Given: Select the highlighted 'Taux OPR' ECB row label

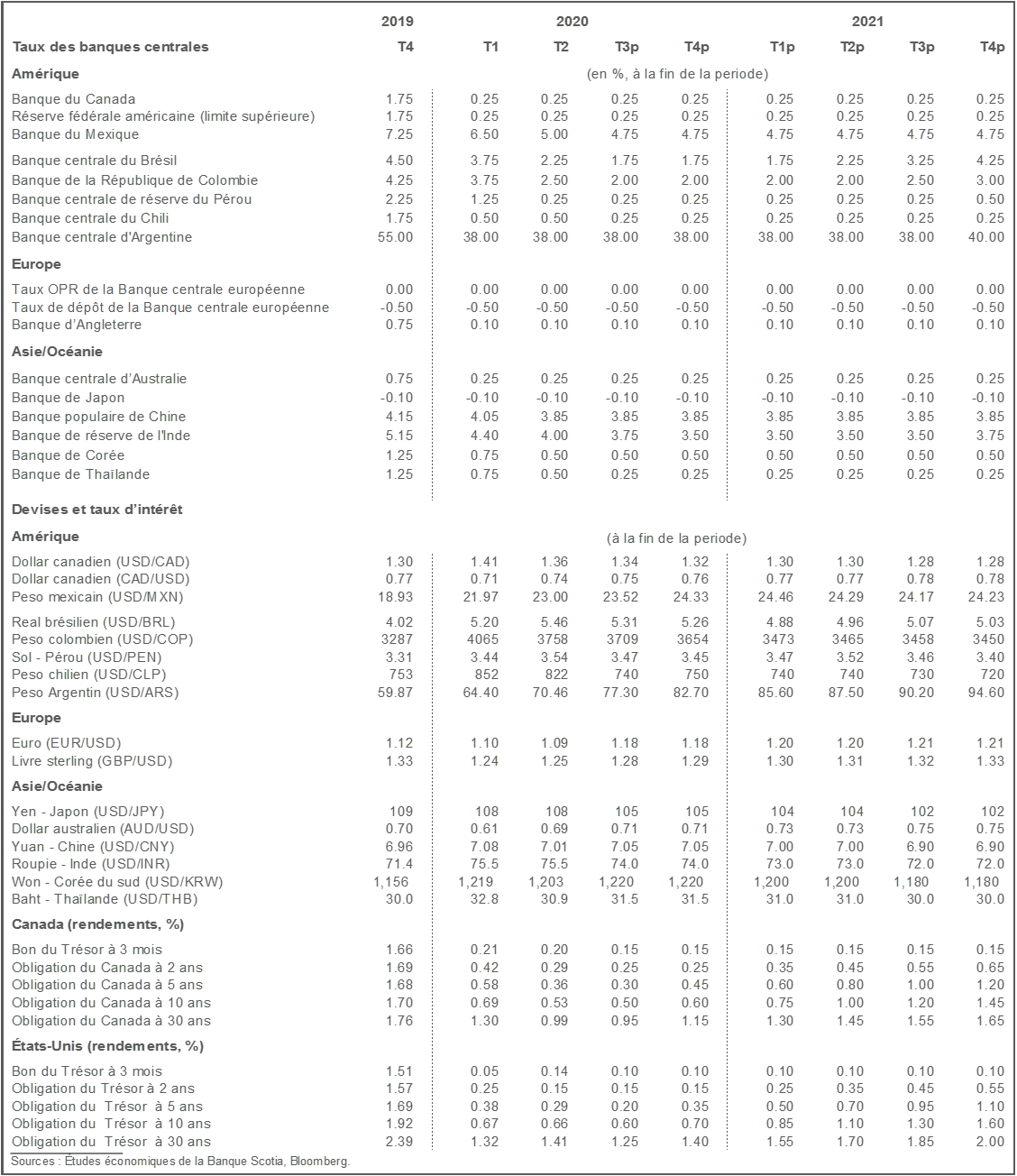Looking at the screenshot, I should coord(159,289).
